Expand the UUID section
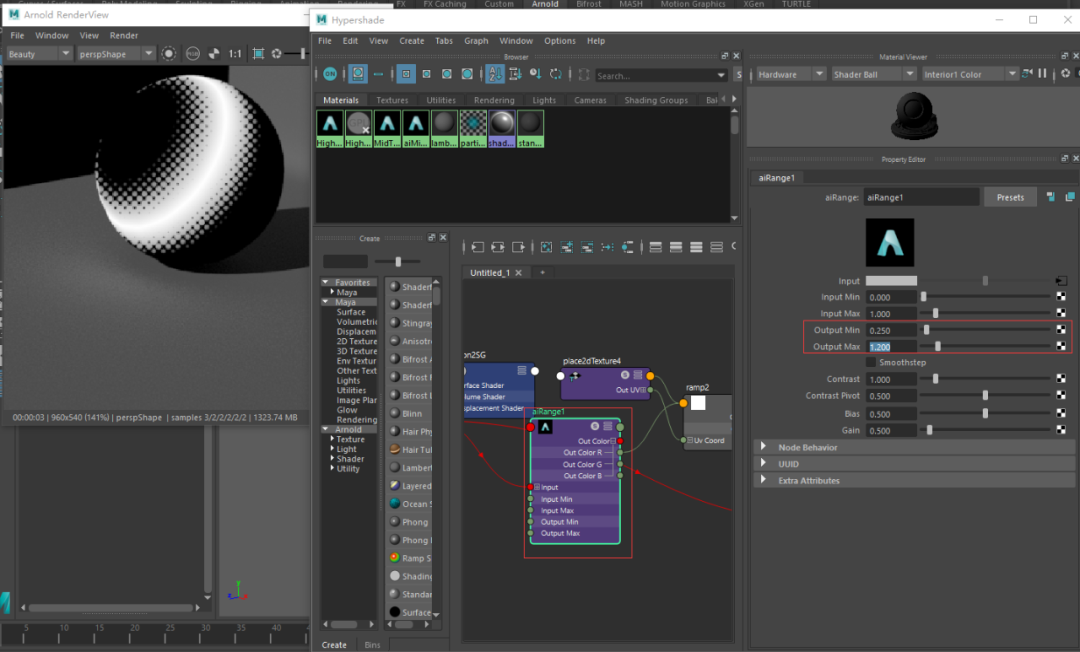The image size is (1080, 652). 763,463
